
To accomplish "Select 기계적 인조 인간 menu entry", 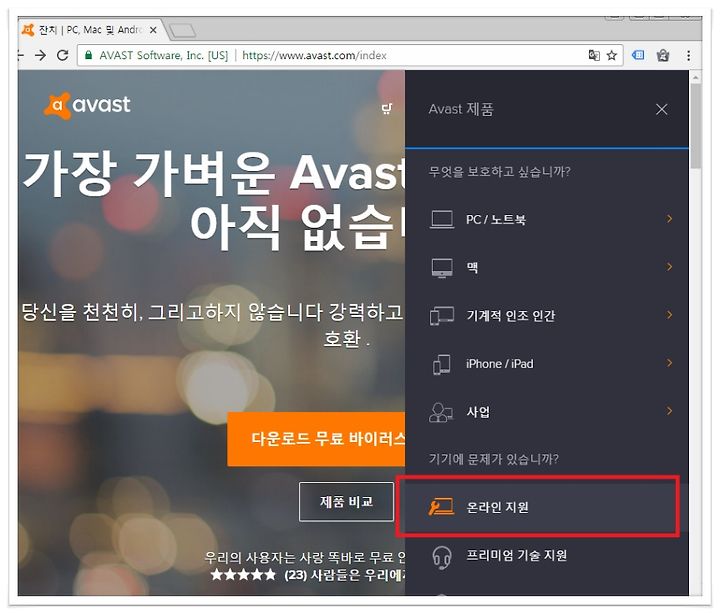I will (546, 315).
